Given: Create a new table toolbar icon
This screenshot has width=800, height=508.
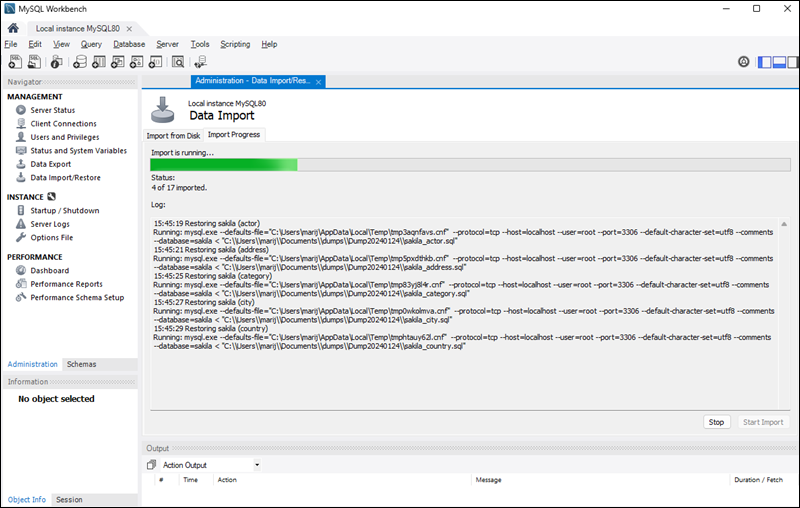Looking at the screenshot, I should (98, 62).
